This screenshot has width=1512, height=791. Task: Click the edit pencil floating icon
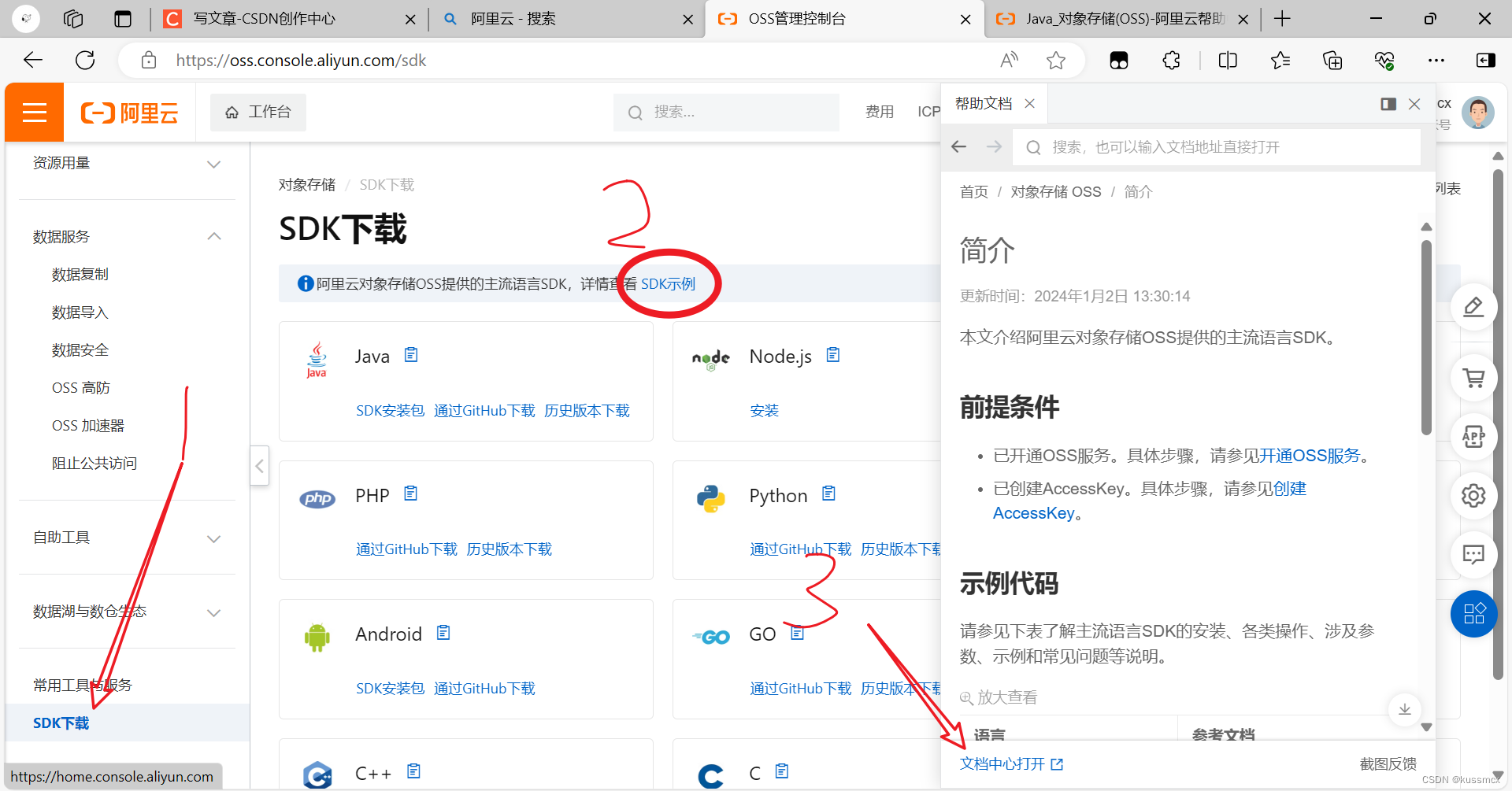tap(1473, 307)
